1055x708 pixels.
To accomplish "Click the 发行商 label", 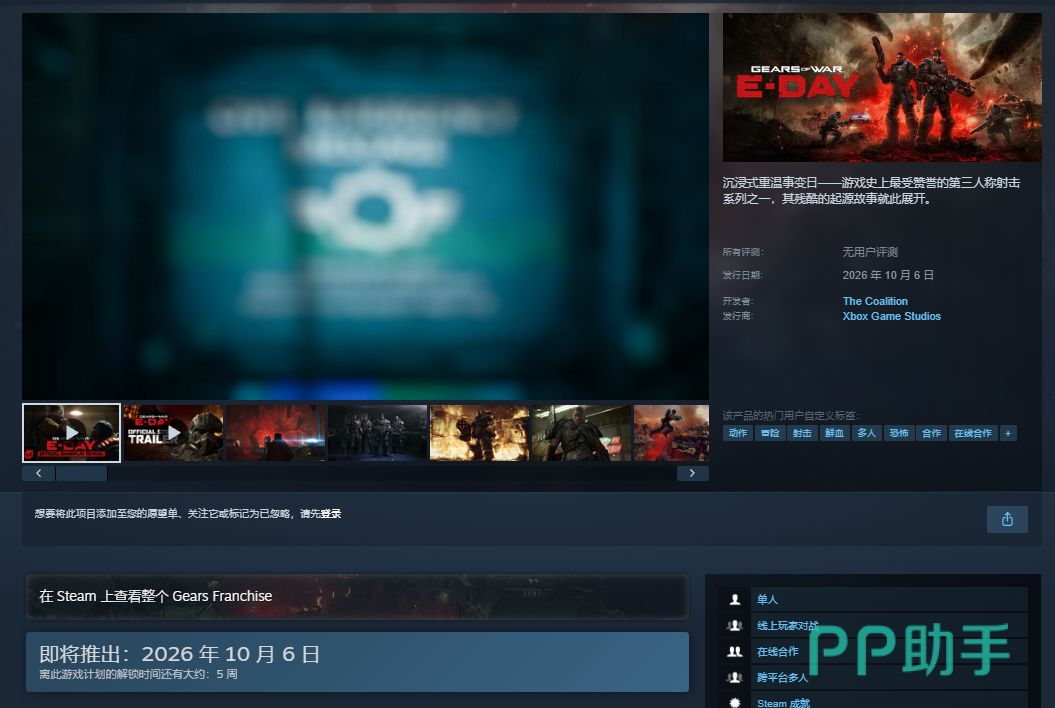I will 737,316.
